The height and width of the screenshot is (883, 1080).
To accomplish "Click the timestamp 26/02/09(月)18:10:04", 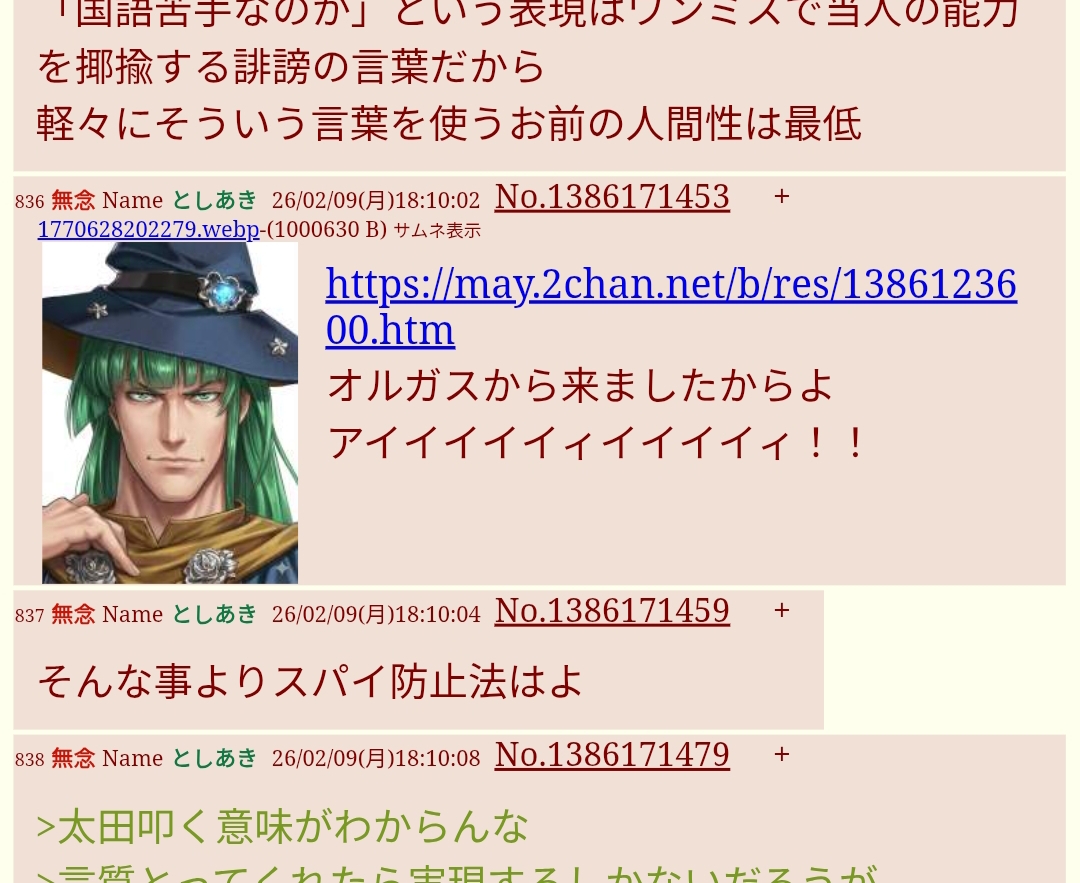I will pos(375,614).
